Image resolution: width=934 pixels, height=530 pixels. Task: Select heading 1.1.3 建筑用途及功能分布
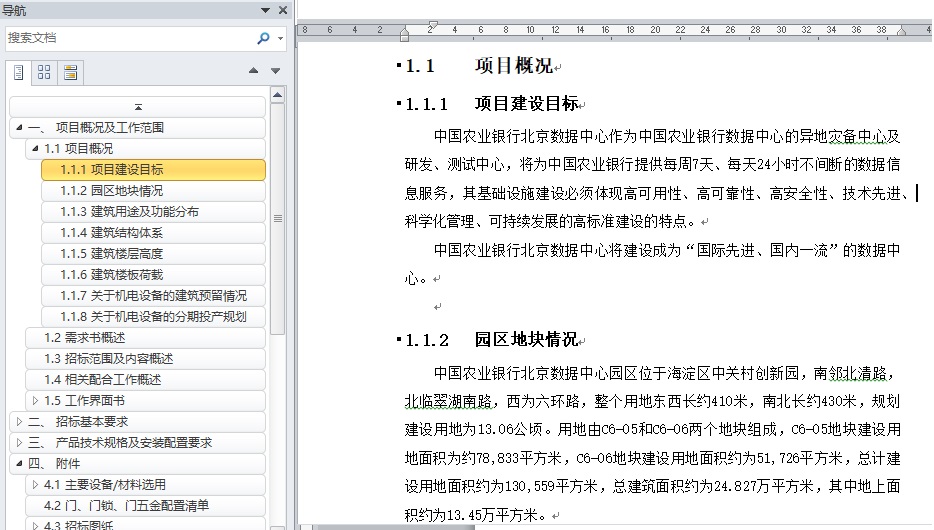(154, 211)
